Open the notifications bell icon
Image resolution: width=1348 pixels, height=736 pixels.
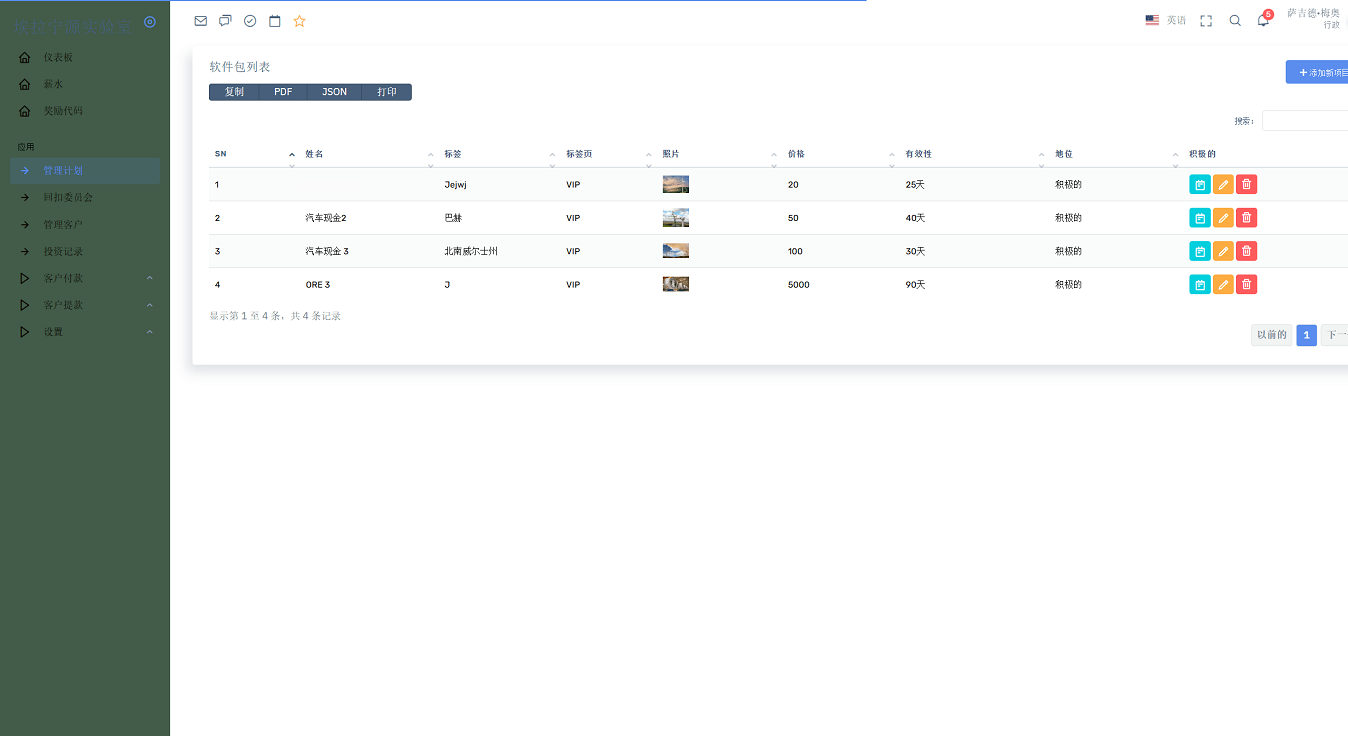click(1263, 21)
